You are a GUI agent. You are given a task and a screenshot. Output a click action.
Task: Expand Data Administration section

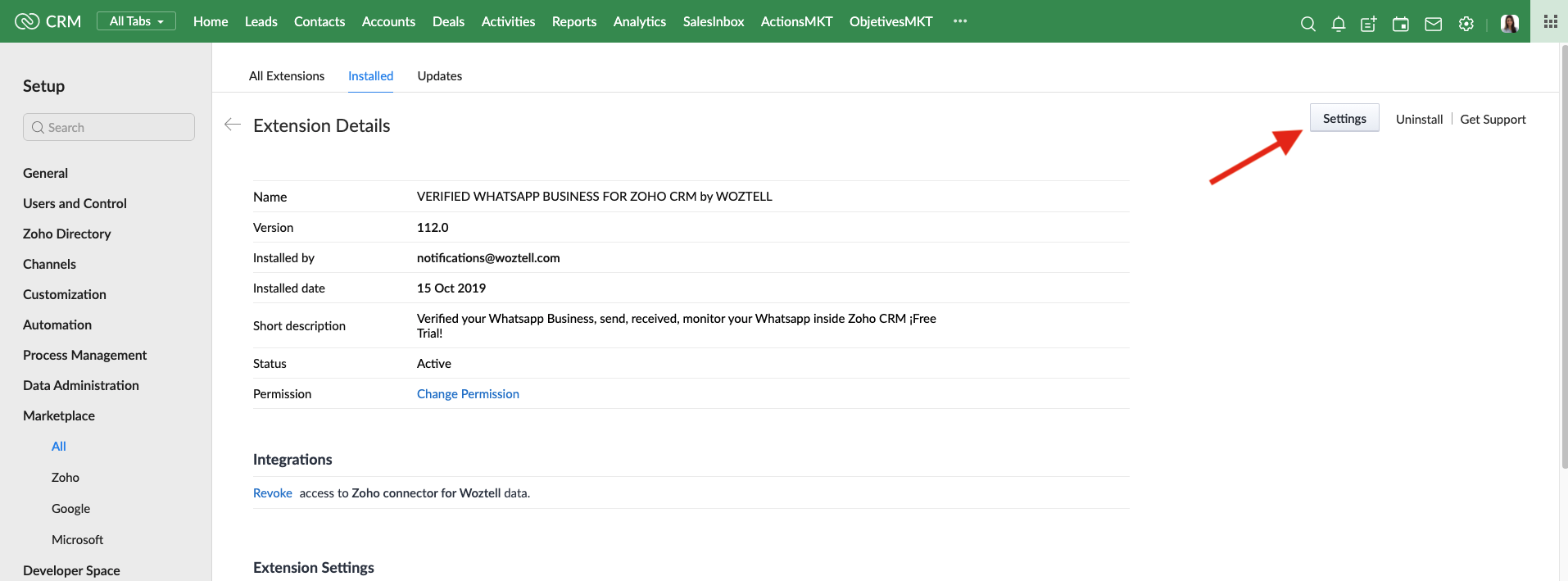(x=81, y=385)
